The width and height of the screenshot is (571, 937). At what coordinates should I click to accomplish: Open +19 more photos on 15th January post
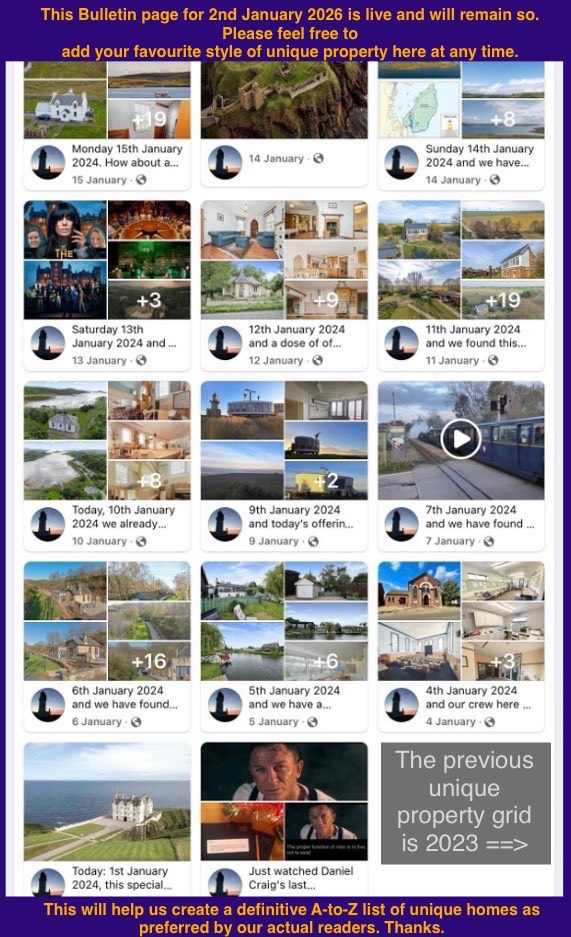coord(149,119)
